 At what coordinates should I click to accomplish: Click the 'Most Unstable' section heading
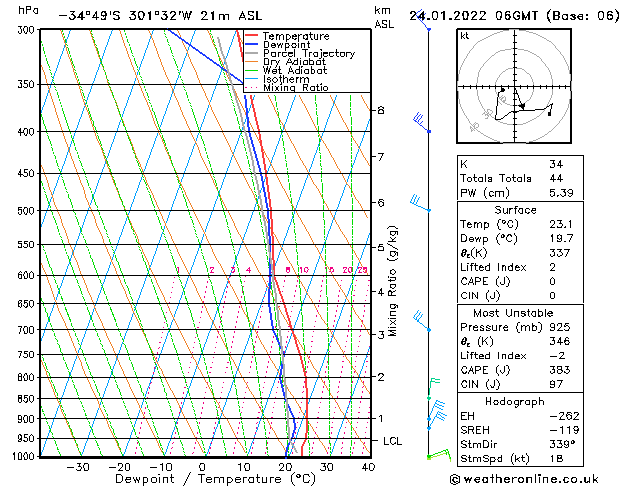pos(513,313)
